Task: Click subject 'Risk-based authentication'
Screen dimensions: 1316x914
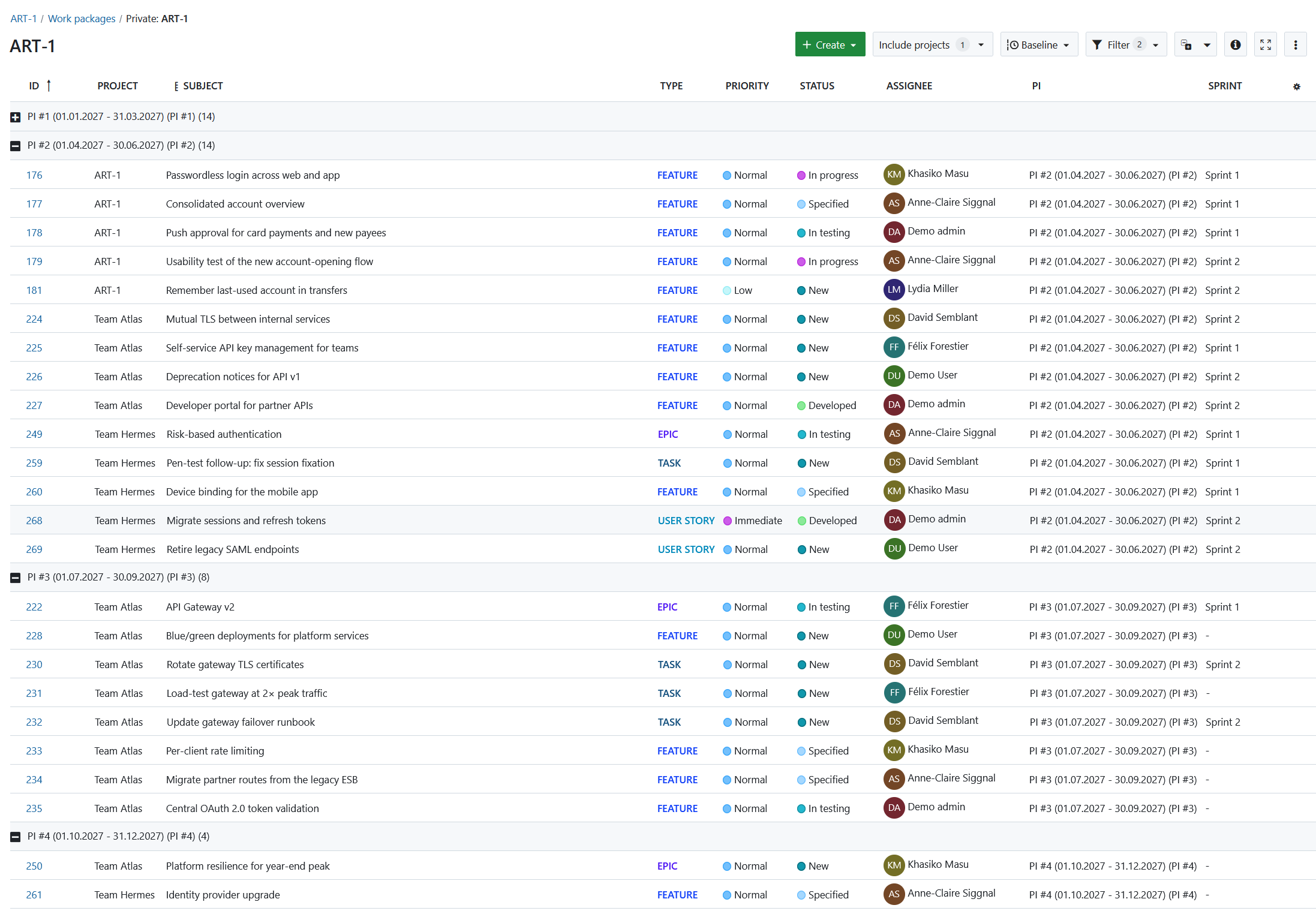Action: 224,434
